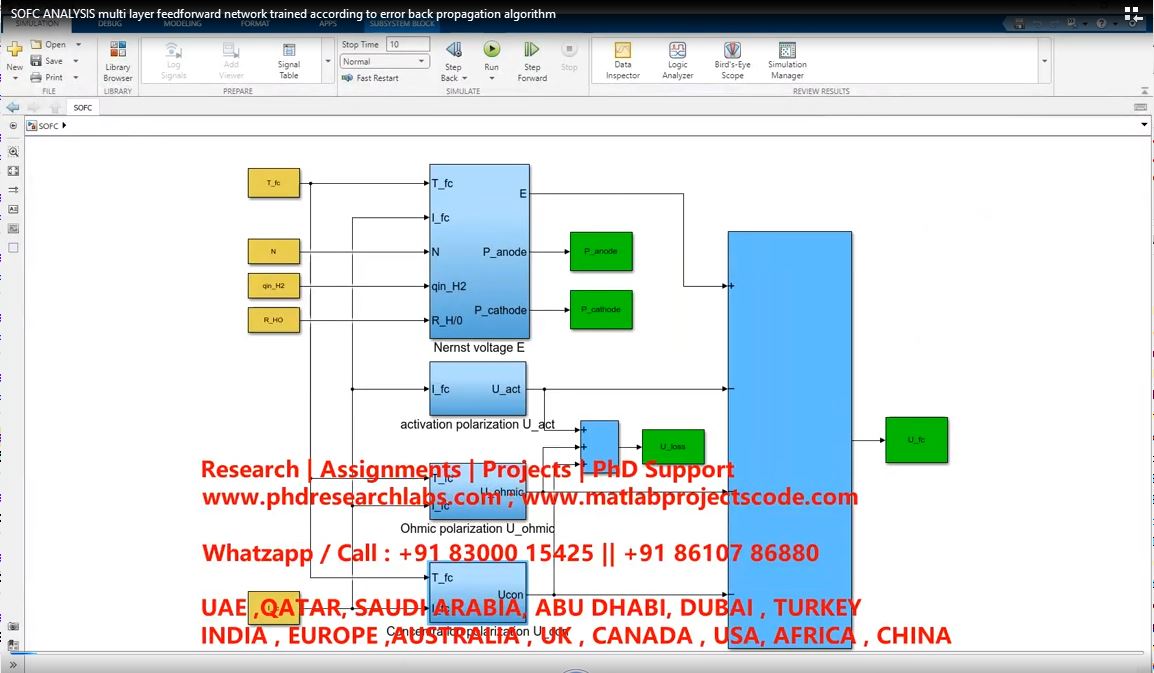This screenshot has height=673, width=1154.
Task: Click the Step Back icon
Action: tap(453, 50)
